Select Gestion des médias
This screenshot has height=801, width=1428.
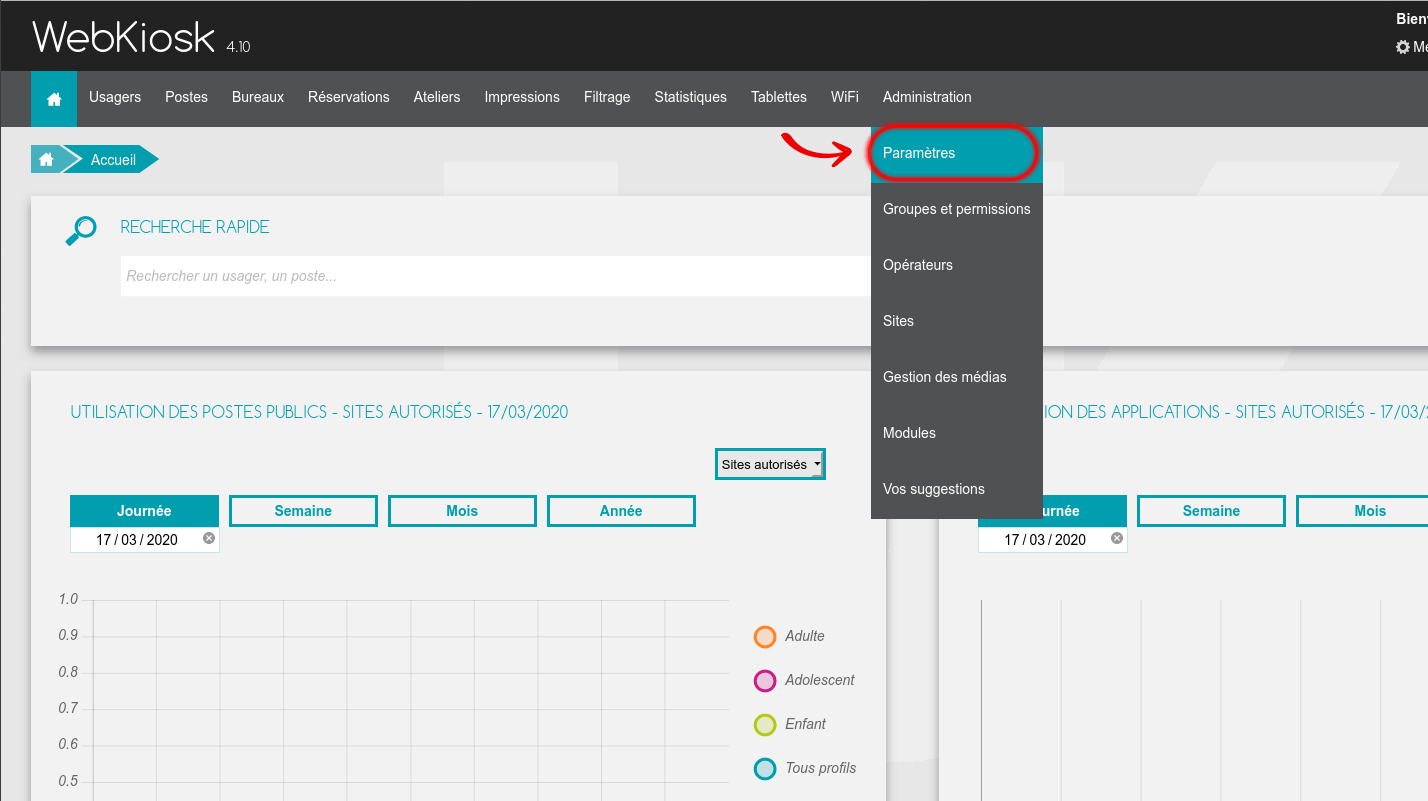pos(957,378)
